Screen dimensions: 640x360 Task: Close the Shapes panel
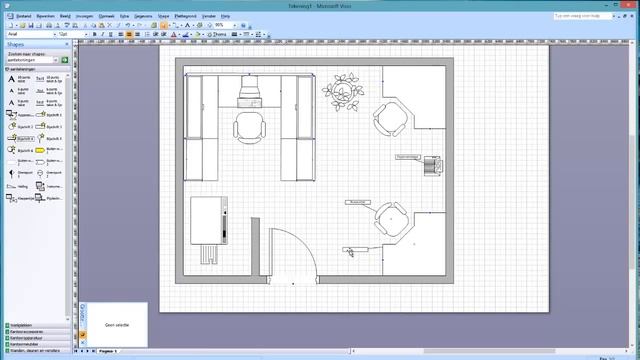67,44
